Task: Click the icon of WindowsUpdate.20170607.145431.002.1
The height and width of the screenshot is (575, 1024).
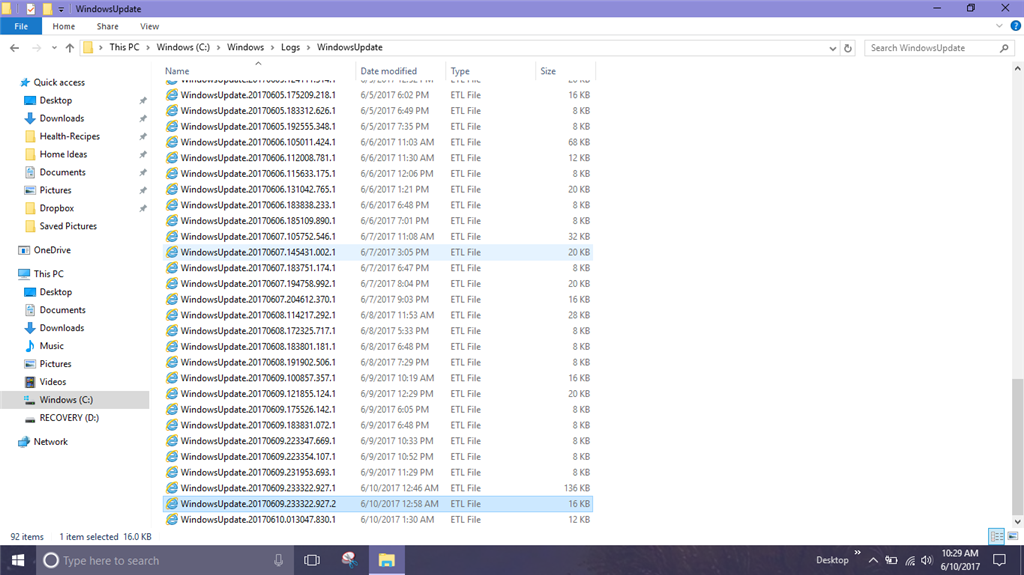Action: 172,252
